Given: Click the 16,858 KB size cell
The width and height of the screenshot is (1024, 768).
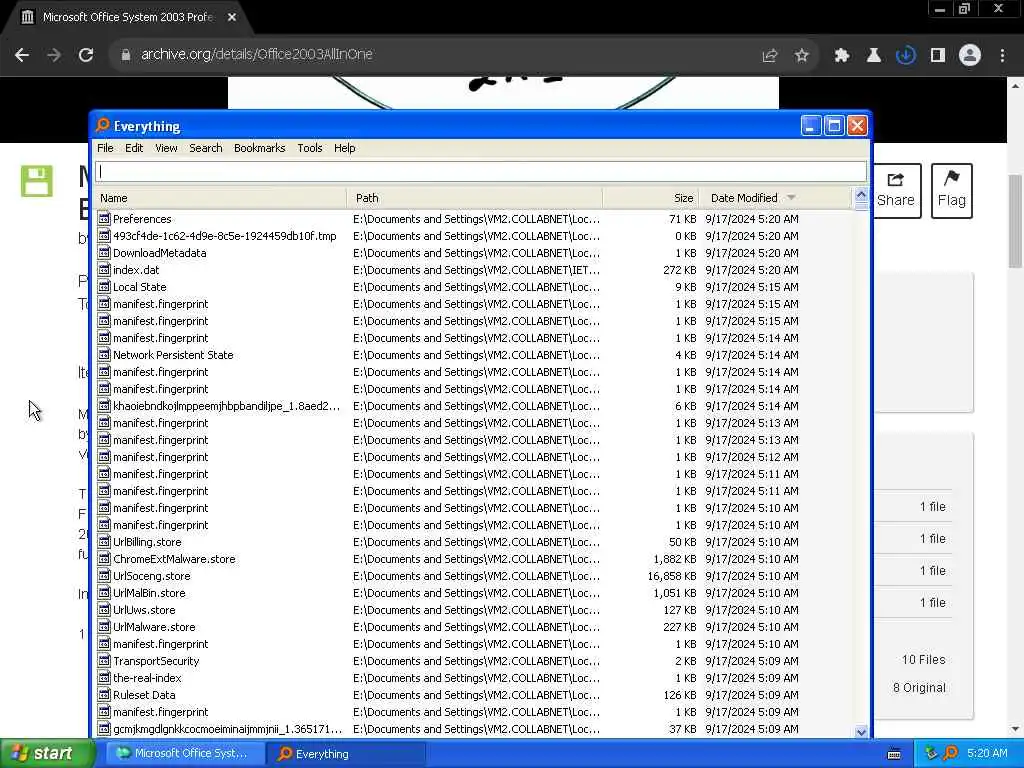Looking at the screenshot, I should click(x=671, y=576).
